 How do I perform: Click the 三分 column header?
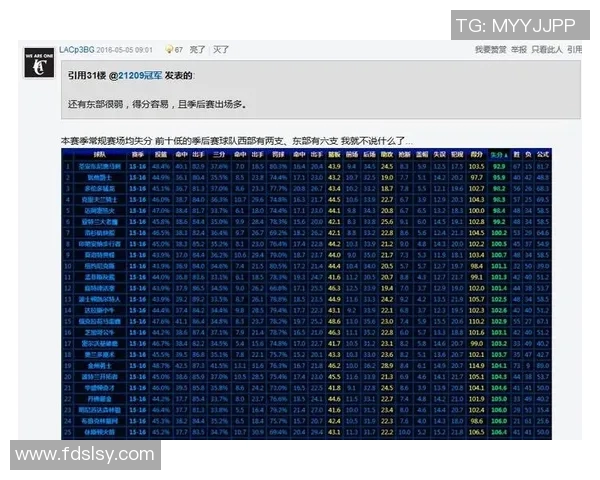pyautogui.click(x=219, y=154)
